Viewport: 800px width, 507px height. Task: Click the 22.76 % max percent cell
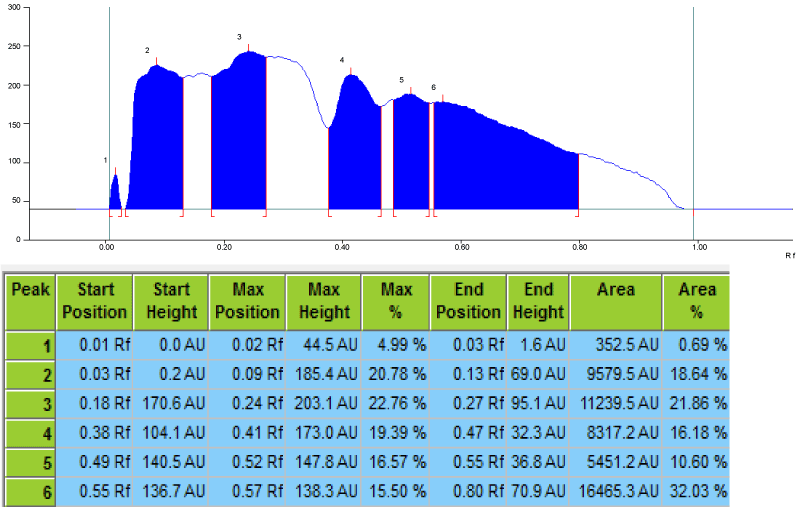(x=395, y=404)
